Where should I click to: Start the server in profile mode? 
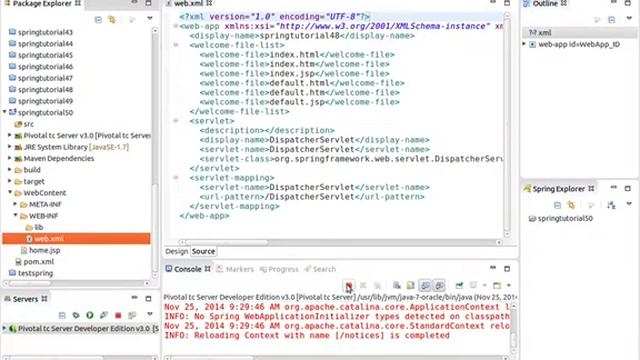(x=104, y=315)
